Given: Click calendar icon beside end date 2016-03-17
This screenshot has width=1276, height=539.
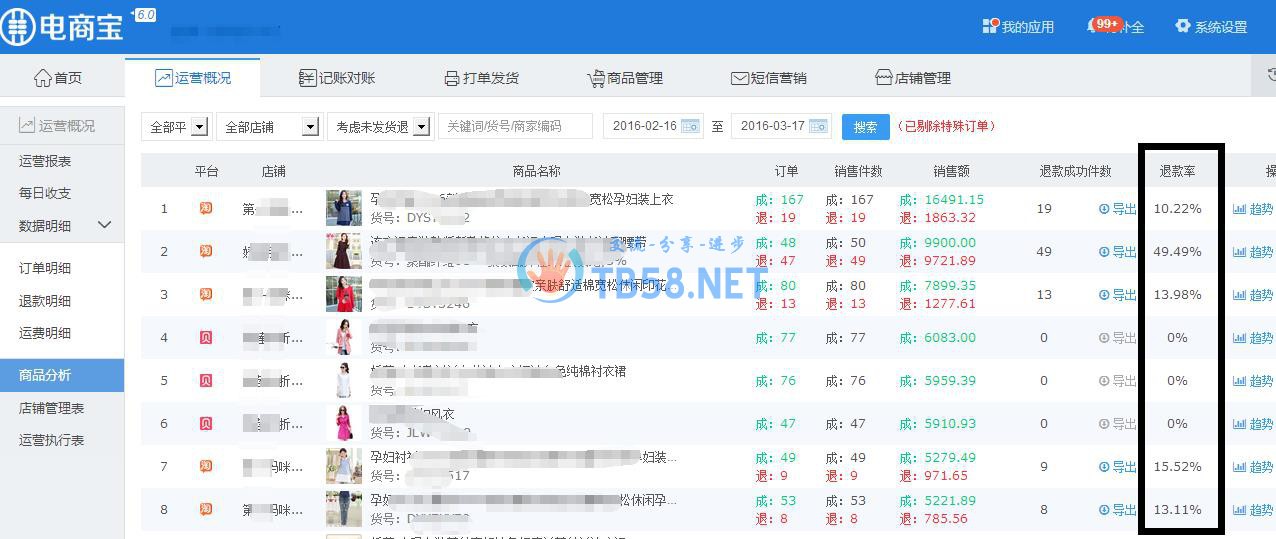Looking at the screenshot, I should [x=819, y=126].
